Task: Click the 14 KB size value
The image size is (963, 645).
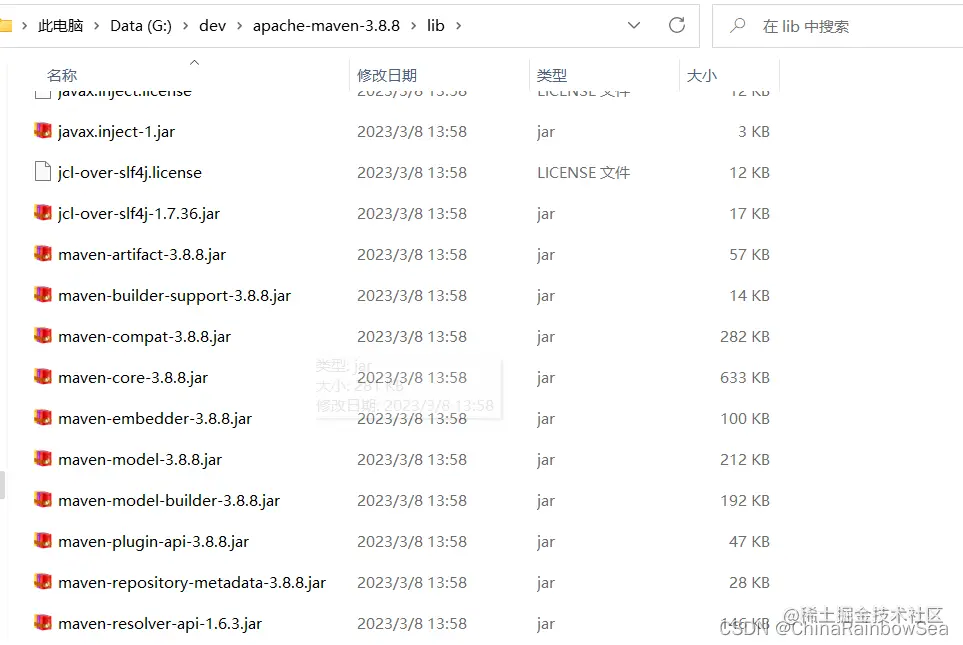Action: (749, 296)
